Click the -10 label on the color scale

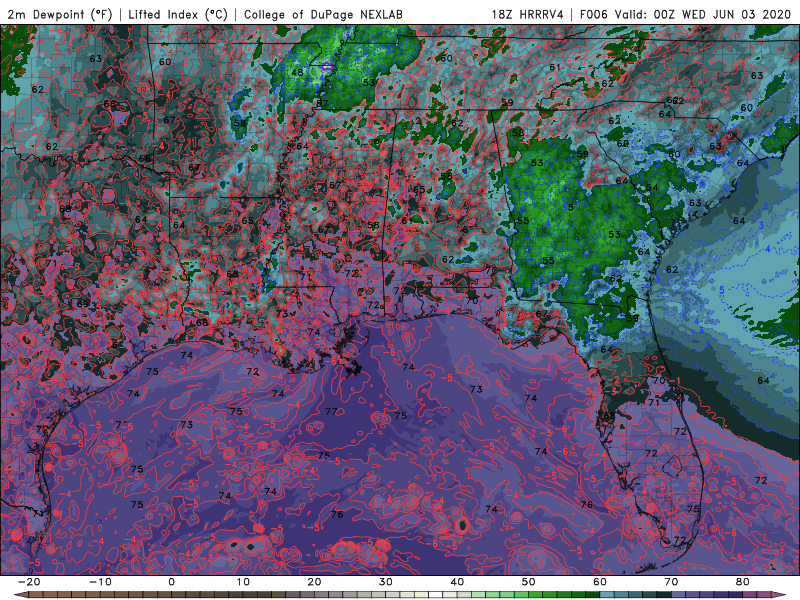pyautogui.click(x=100, y=582)
